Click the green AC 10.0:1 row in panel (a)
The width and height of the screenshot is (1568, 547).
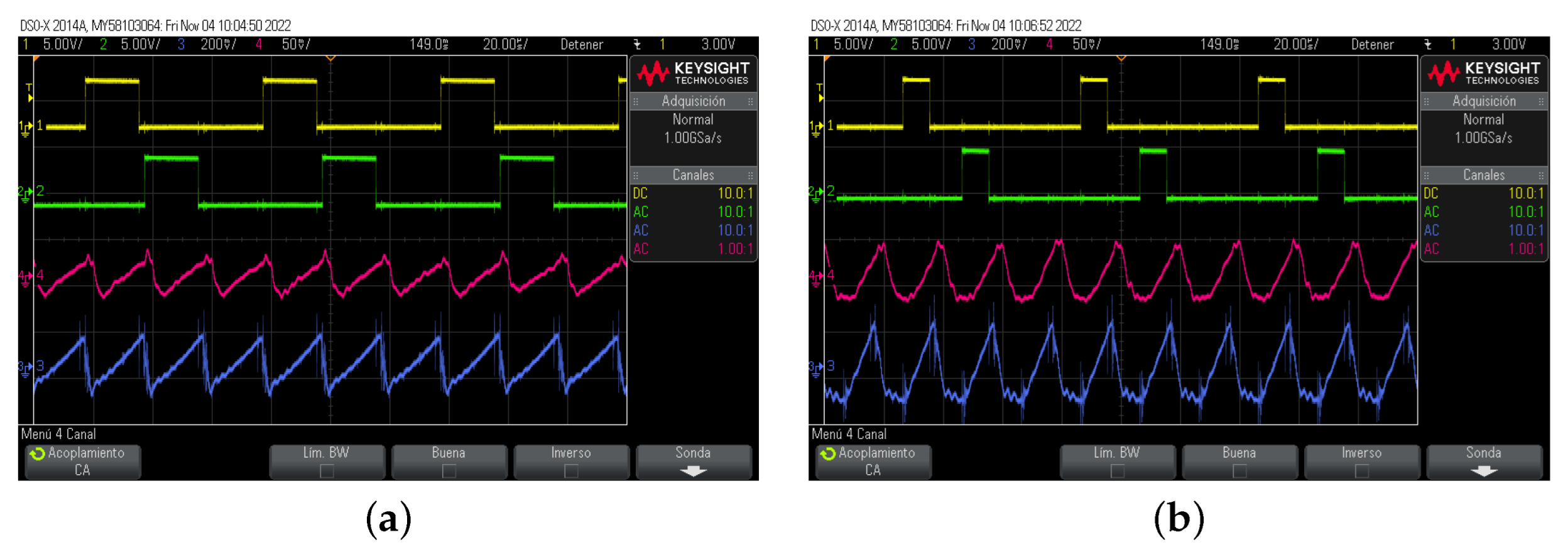point(693,212)
